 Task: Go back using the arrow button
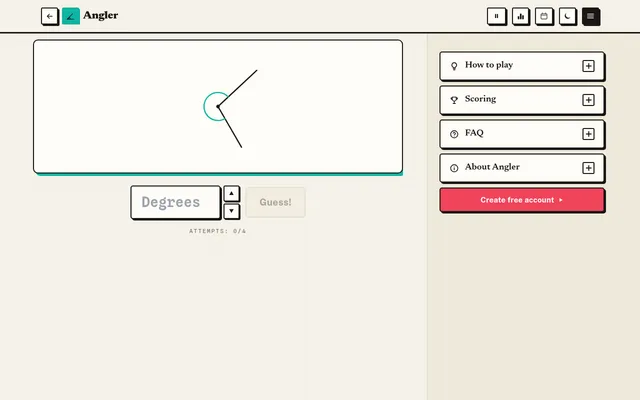click(x=50, y=16)
